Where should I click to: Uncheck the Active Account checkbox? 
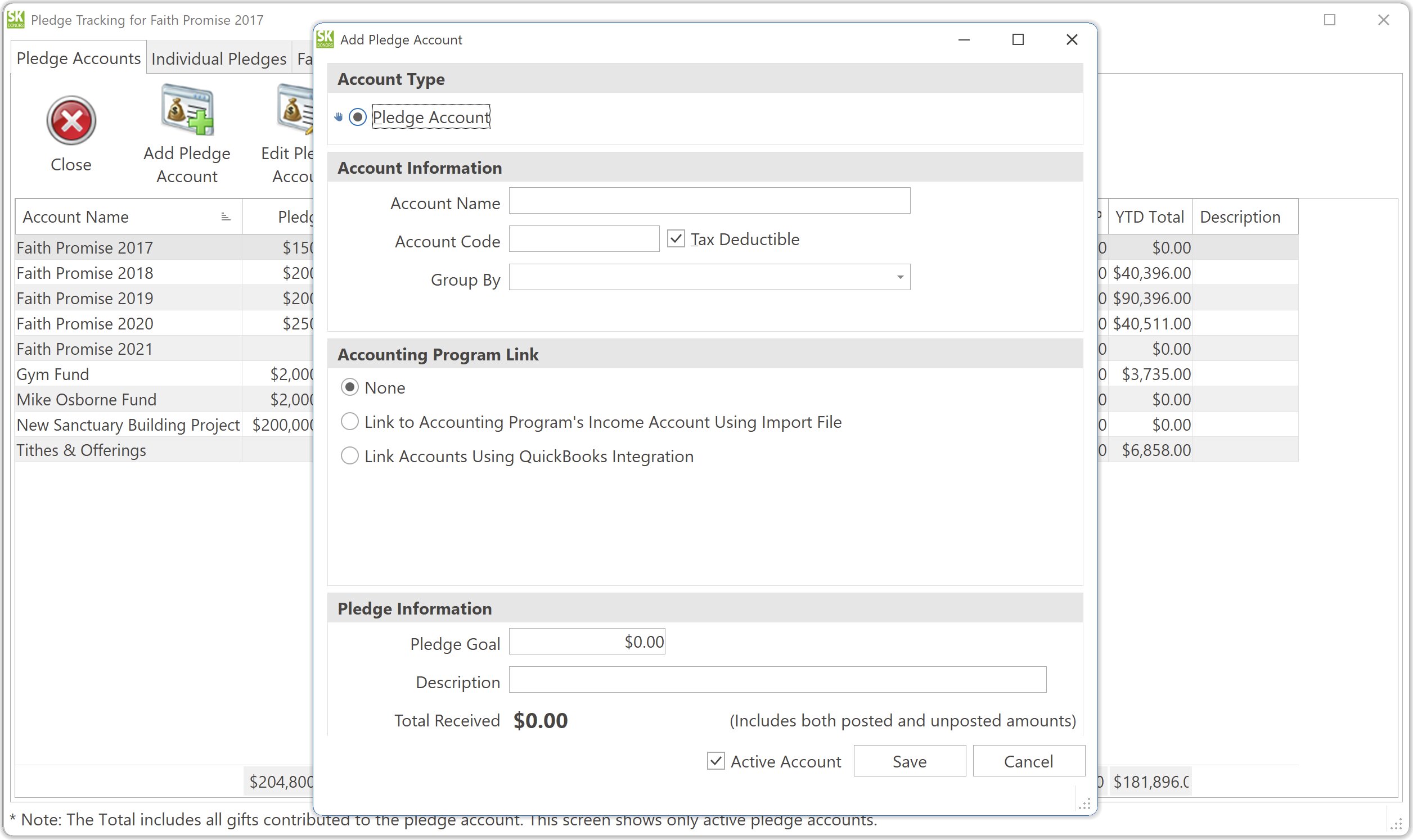tap(715, 761)
